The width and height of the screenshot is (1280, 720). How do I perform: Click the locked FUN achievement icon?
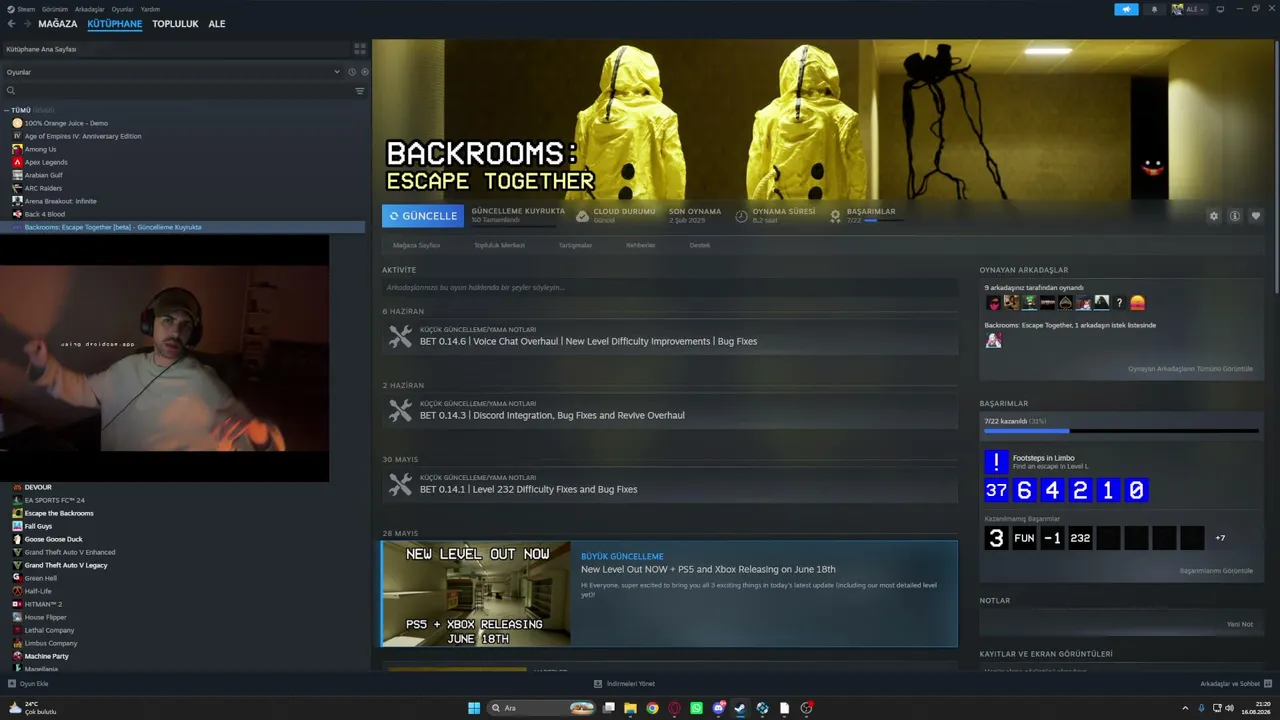click(1024, 538)
